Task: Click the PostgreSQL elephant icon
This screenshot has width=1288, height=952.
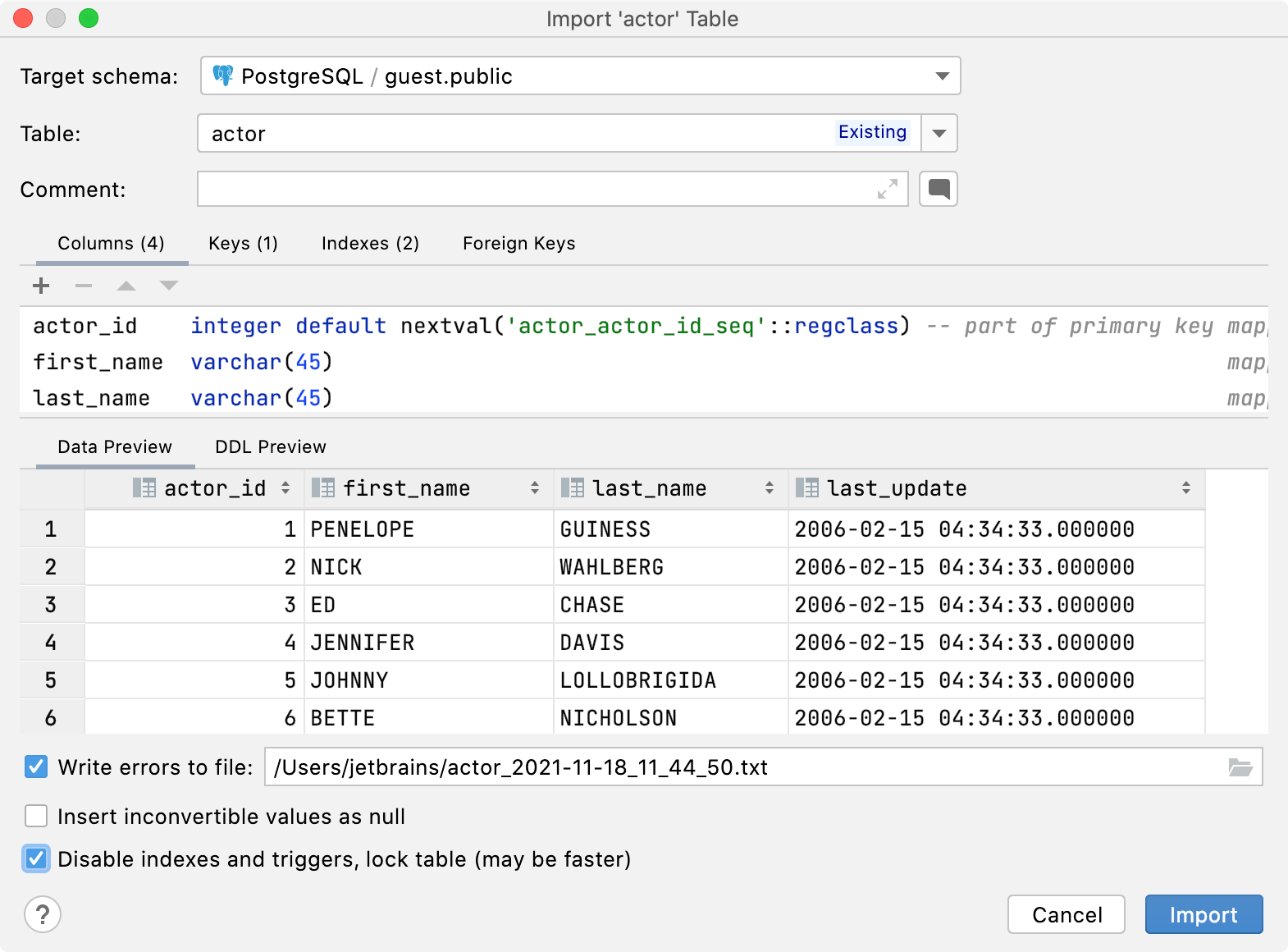Action: pos(223,76)
